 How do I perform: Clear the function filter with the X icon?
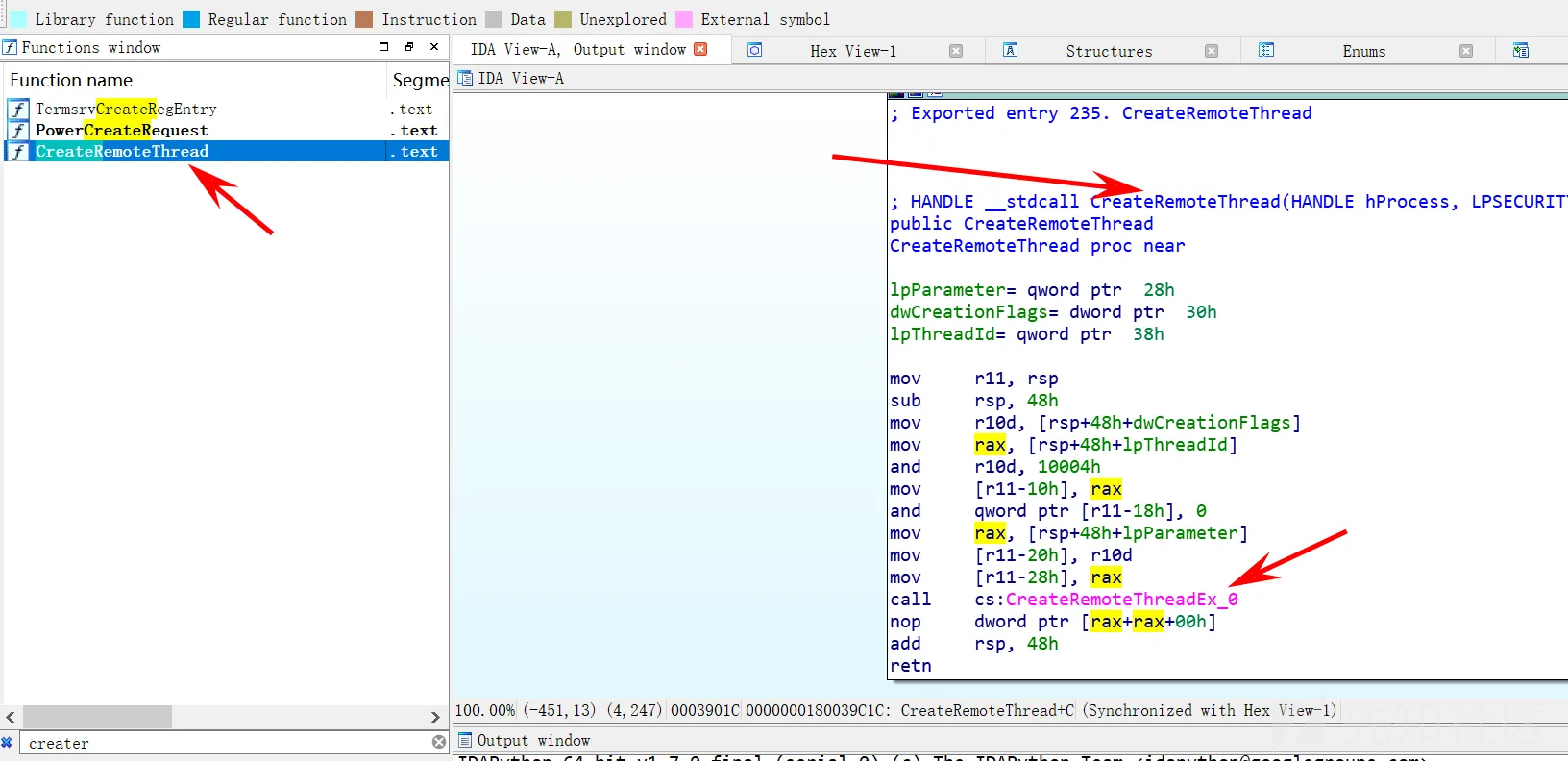tap(439, 742)
